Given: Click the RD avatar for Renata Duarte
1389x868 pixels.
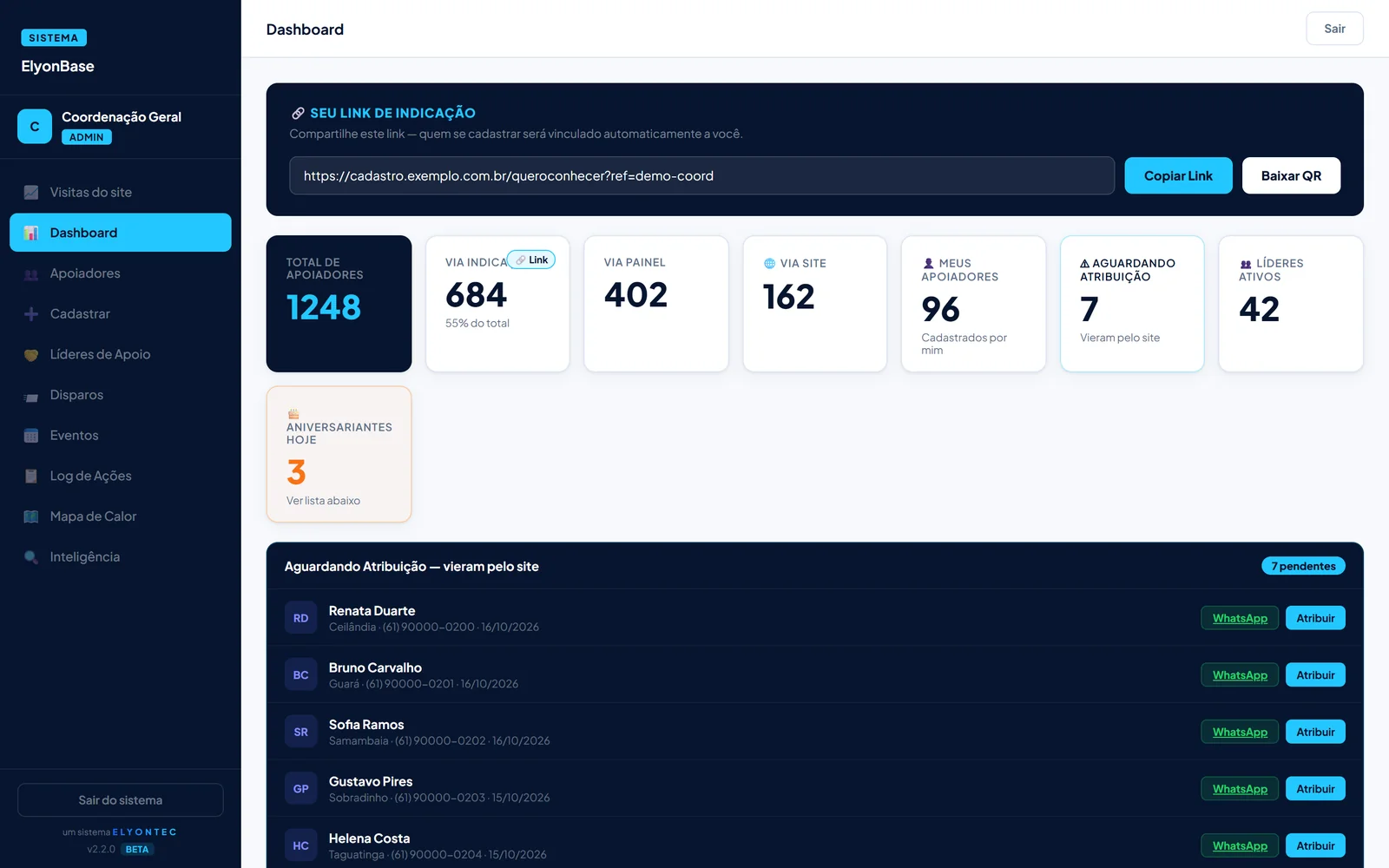Looking at the screenshot, I should (x=300, y=618).
